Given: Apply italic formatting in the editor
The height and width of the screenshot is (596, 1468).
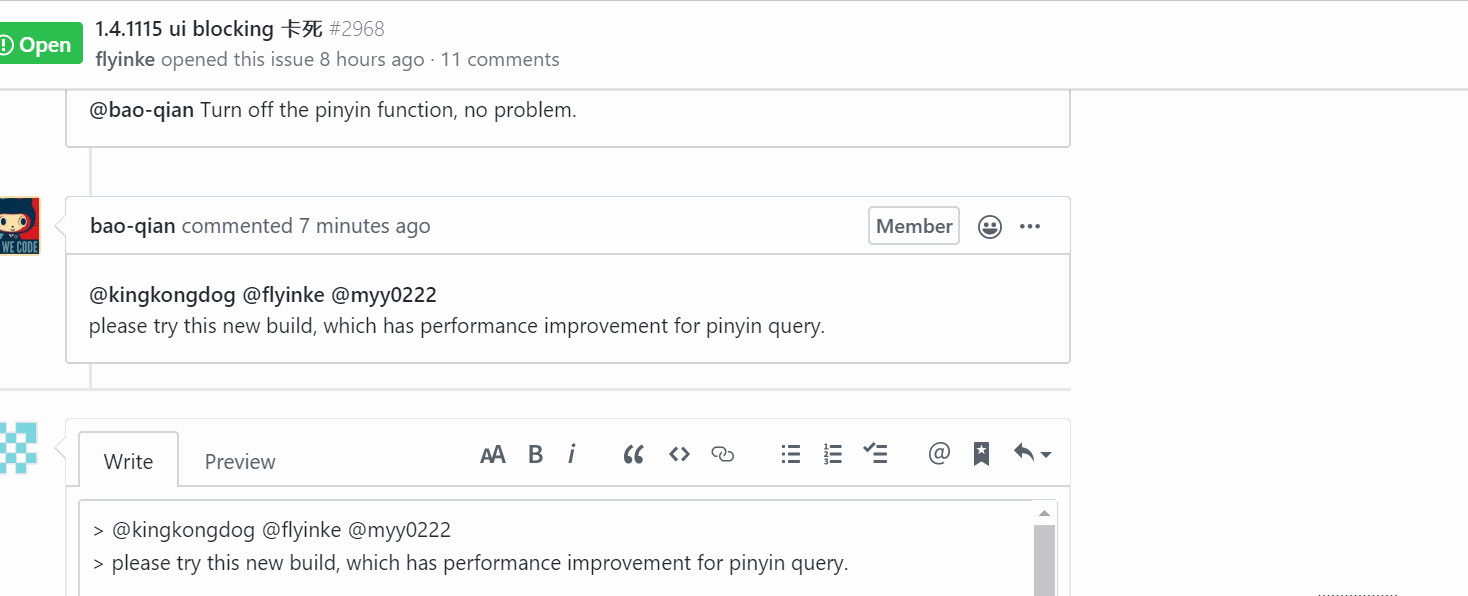Looking at the screenshot, I should pos(571,455).
